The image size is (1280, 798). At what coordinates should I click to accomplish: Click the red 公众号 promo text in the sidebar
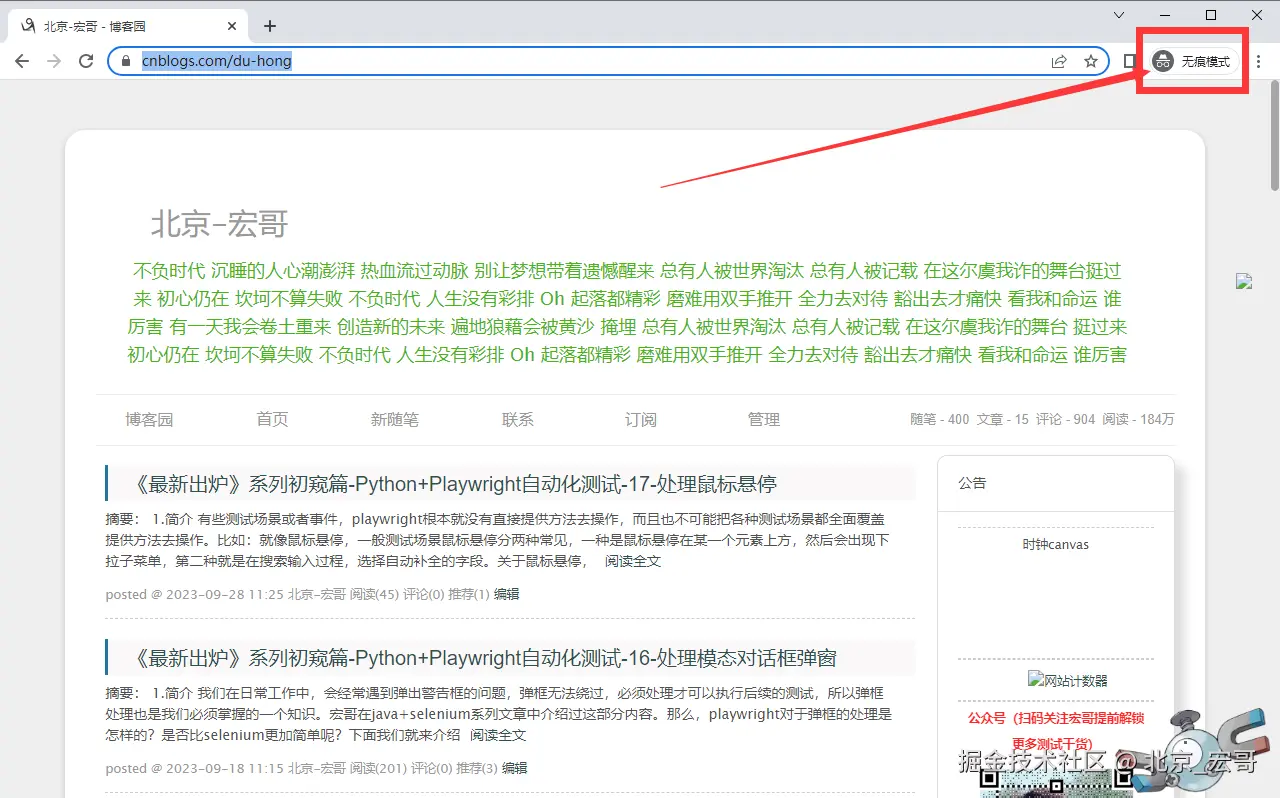(1055, 731)
